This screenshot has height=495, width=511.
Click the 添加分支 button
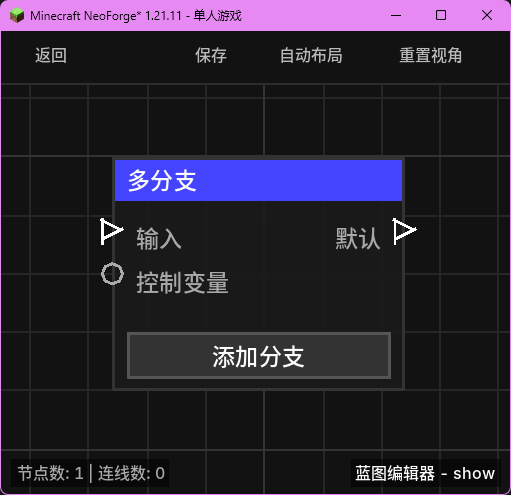pyautogui.click(x=259, y=355)
